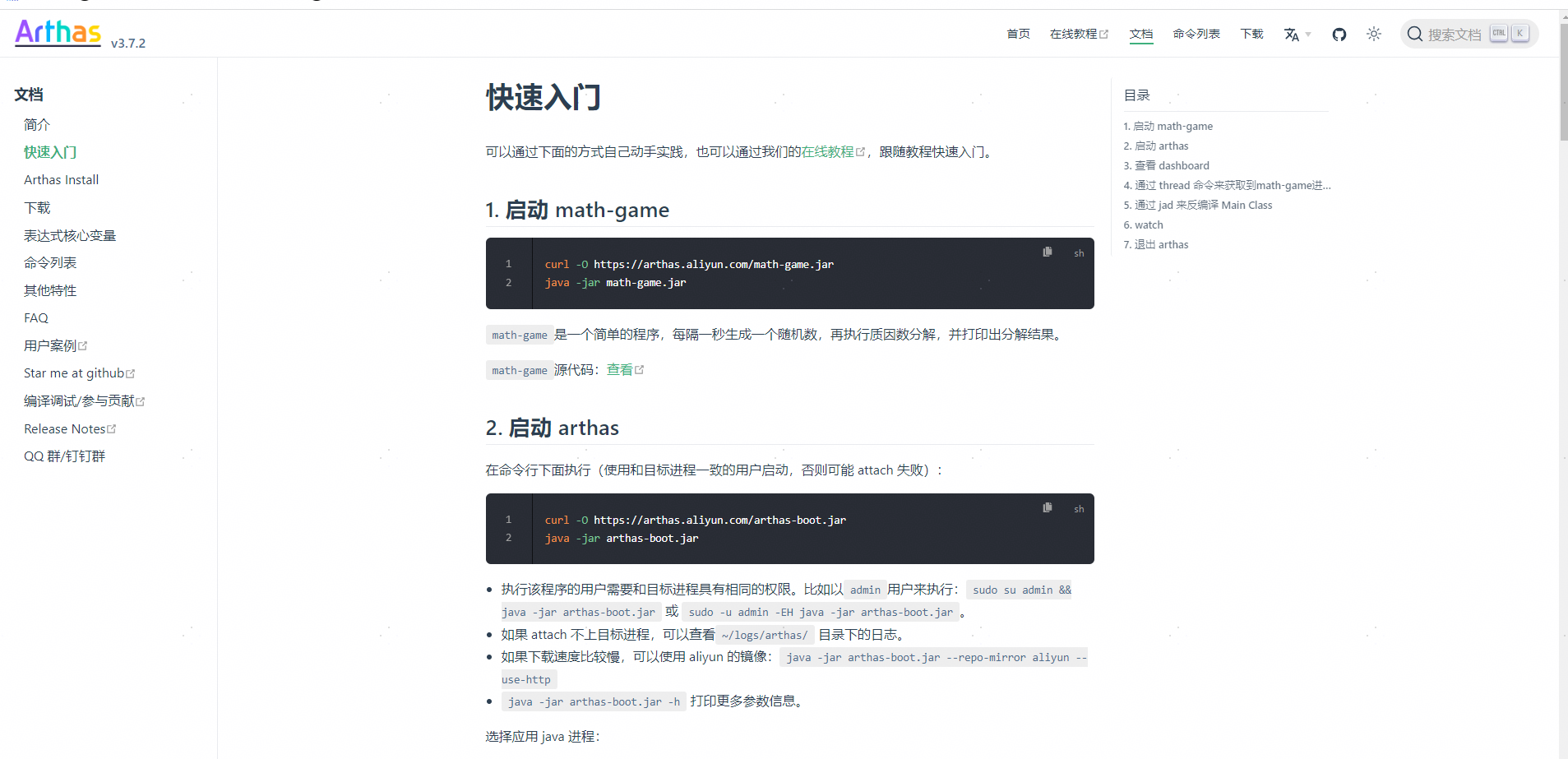Open 其他特性 sidebar page
The image size is (1568, 759).
click(x=50, y=291)
